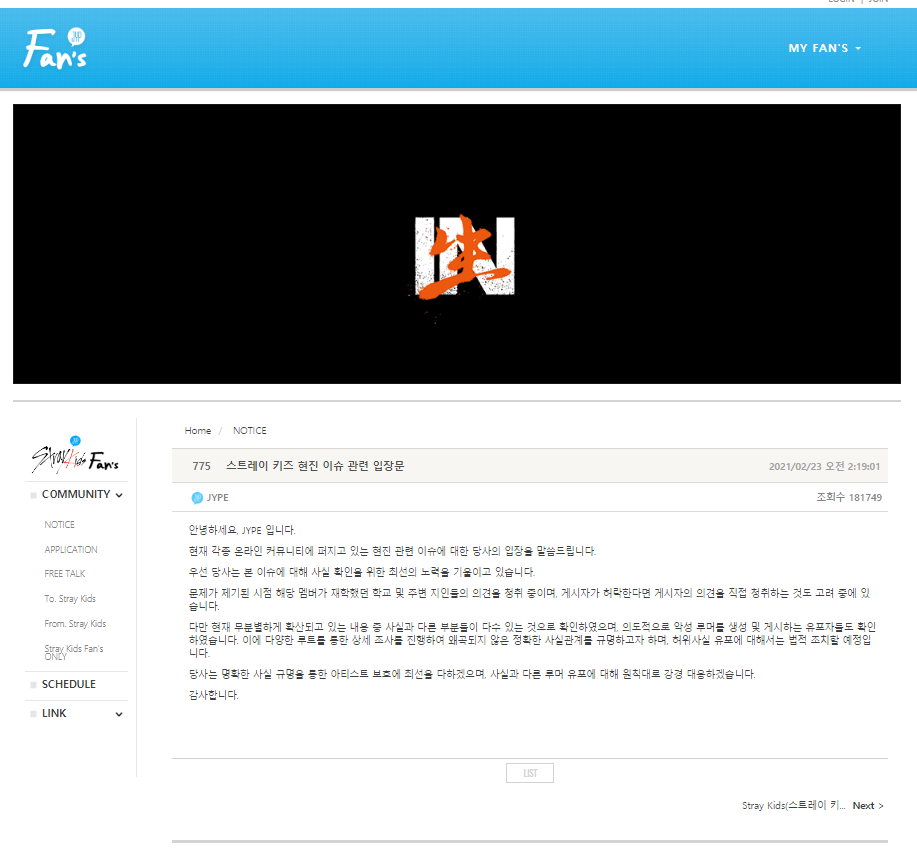917x855 pixels.
Task: Click the view count 조회수 181749
Action: click(x=849, y=498)
